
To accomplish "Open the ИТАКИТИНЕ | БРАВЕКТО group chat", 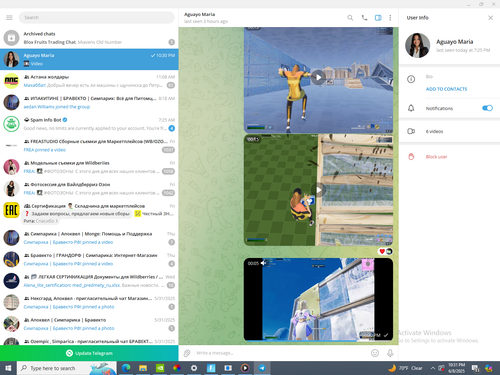I will (x=89, y=102).
